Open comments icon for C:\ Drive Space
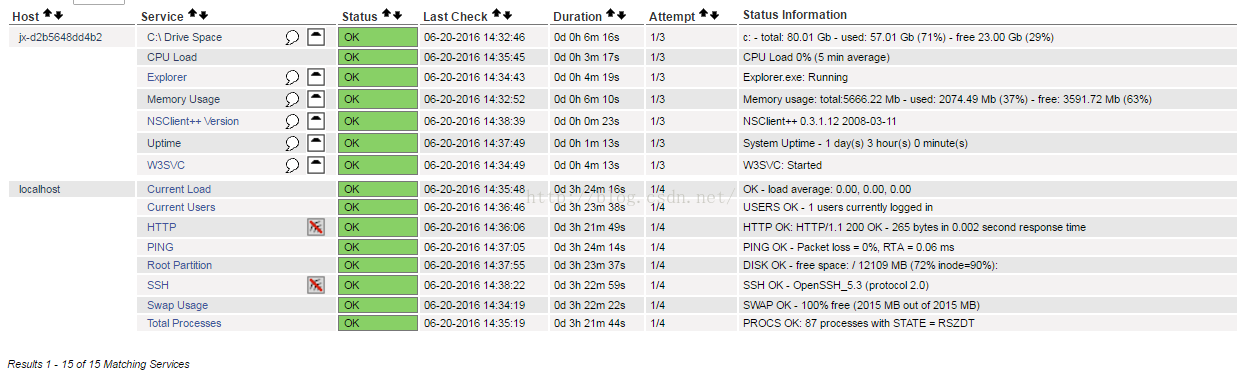 [293, 37]
